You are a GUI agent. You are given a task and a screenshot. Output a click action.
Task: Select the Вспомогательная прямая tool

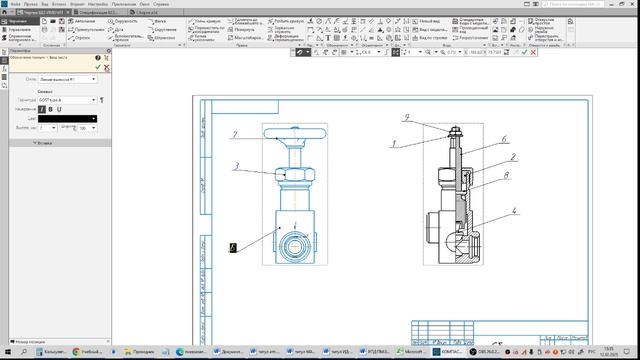[x=125, y=38]
